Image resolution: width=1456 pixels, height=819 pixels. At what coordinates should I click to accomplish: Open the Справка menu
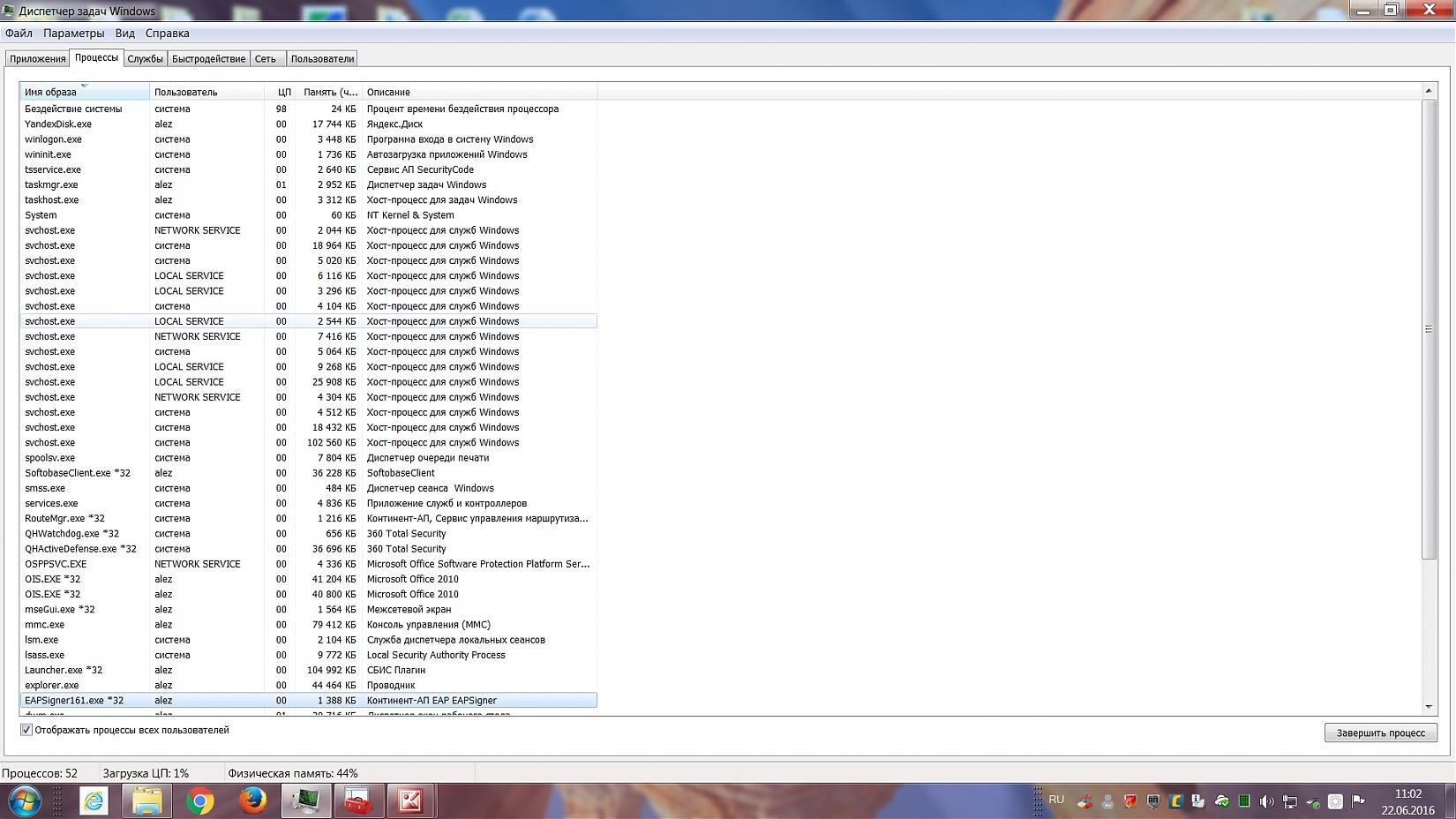click(167, 34)
